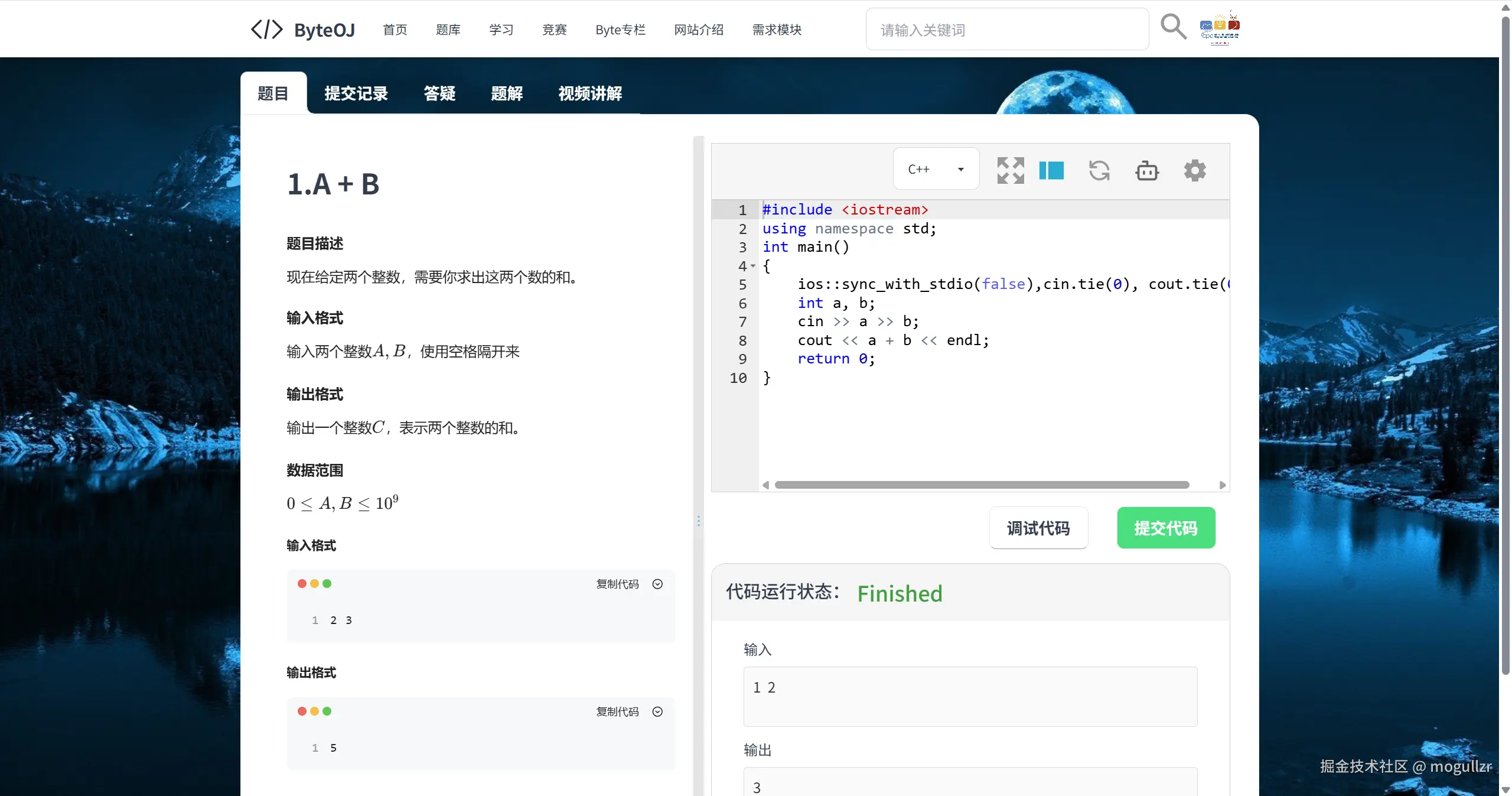Open 题库 in top navigation
Viewport: 1512px width, 796px height.
pos(448,30)
